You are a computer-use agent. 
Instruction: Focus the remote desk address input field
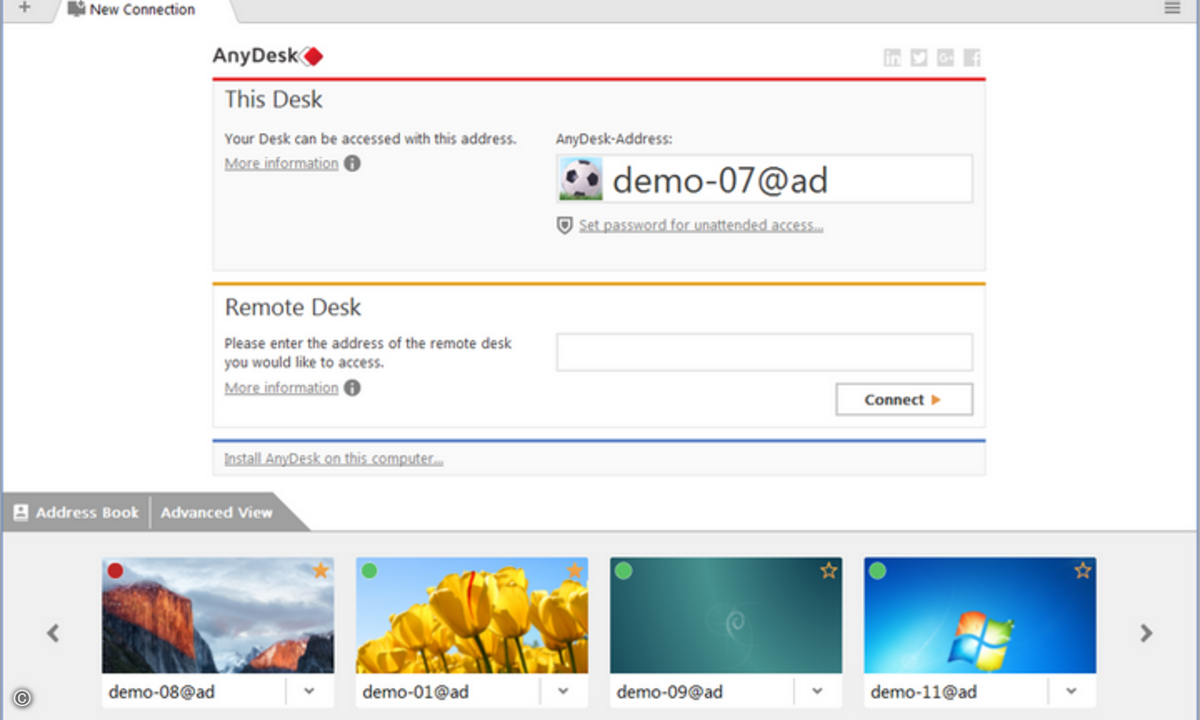(x=764, y=352)
